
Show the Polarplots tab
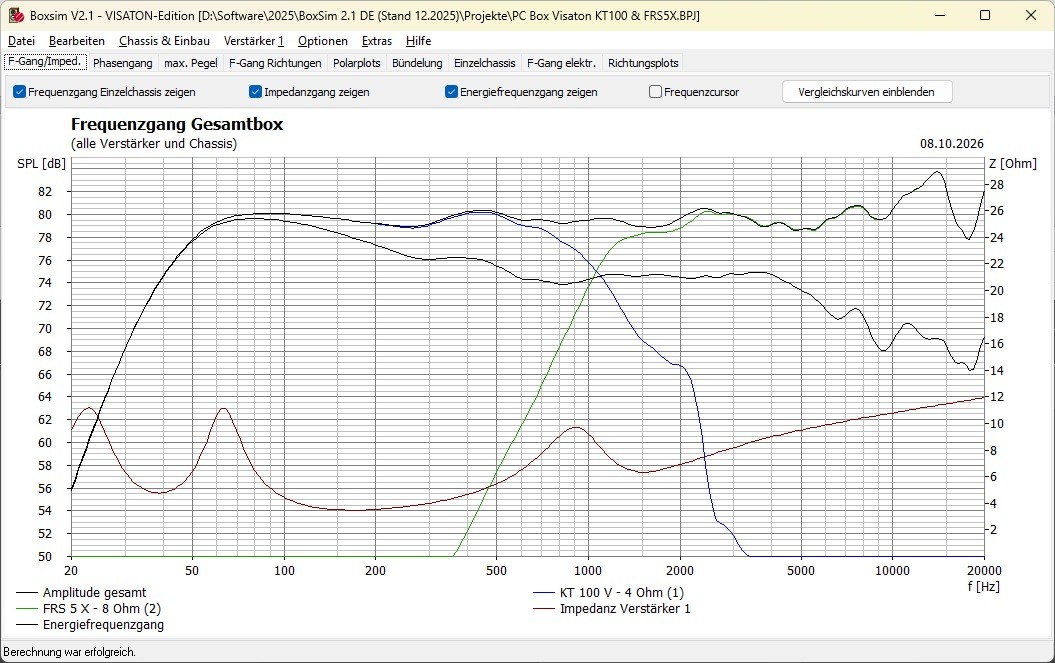[x=357, y=63]
